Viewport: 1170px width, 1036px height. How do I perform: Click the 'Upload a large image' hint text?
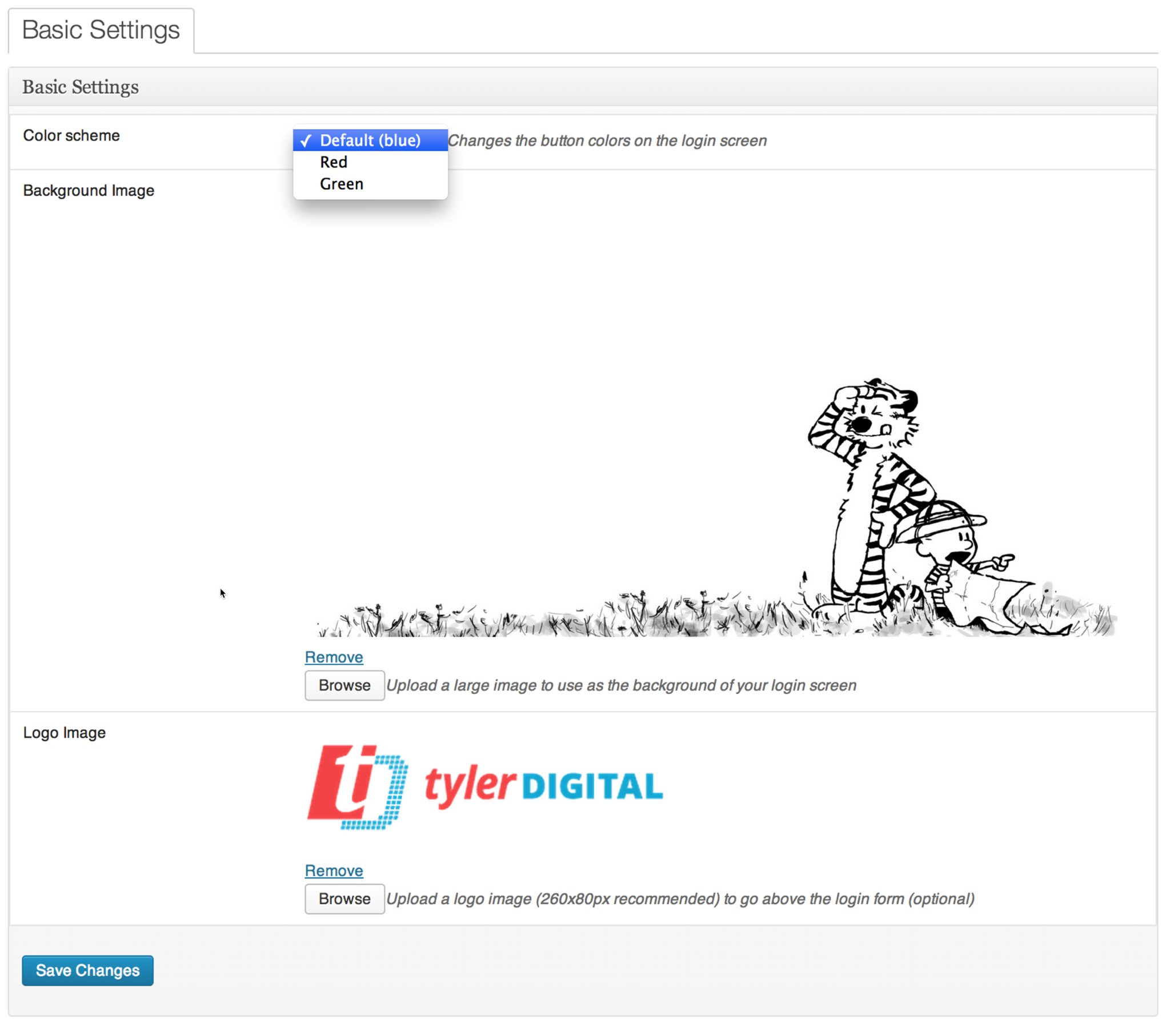(622, 685)
